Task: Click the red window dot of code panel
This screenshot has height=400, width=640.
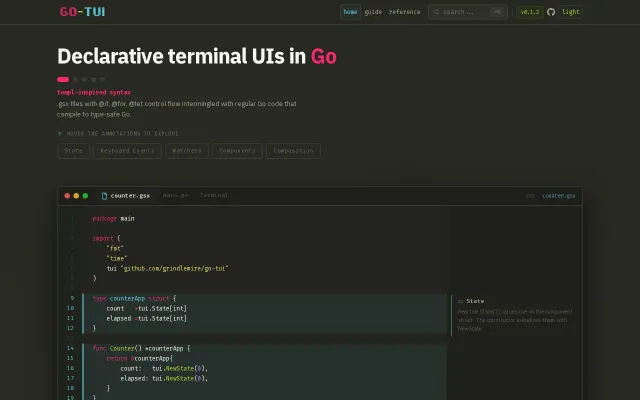Action: coord(67,196)
